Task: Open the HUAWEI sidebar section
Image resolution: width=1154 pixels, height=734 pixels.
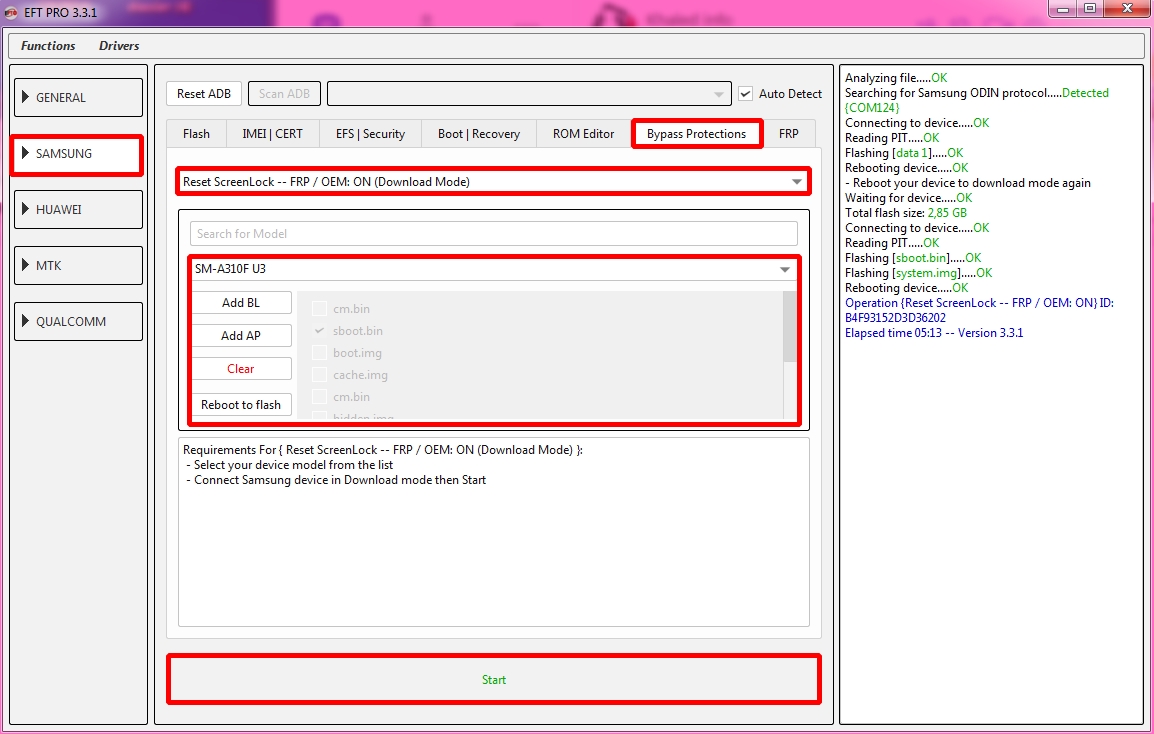Action: (x=79, y=210)
